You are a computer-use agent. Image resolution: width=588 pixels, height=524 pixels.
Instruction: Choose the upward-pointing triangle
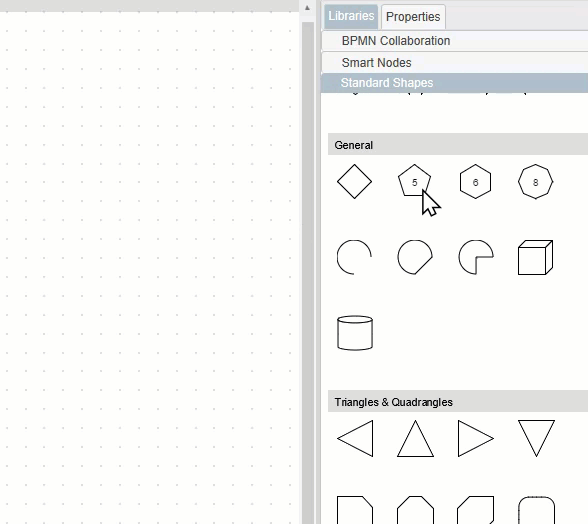(x=416, y=438)
